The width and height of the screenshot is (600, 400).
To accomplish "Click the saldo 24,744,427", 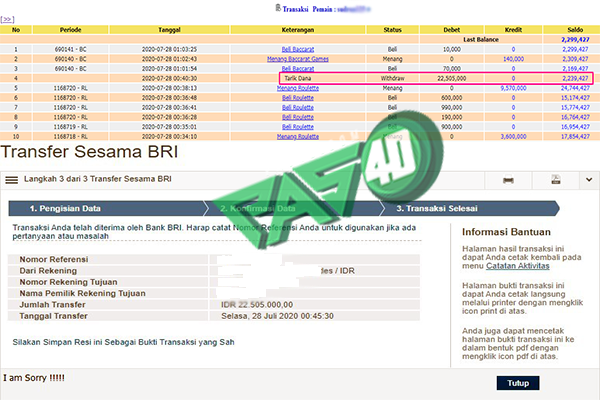I will click(575, 88).
